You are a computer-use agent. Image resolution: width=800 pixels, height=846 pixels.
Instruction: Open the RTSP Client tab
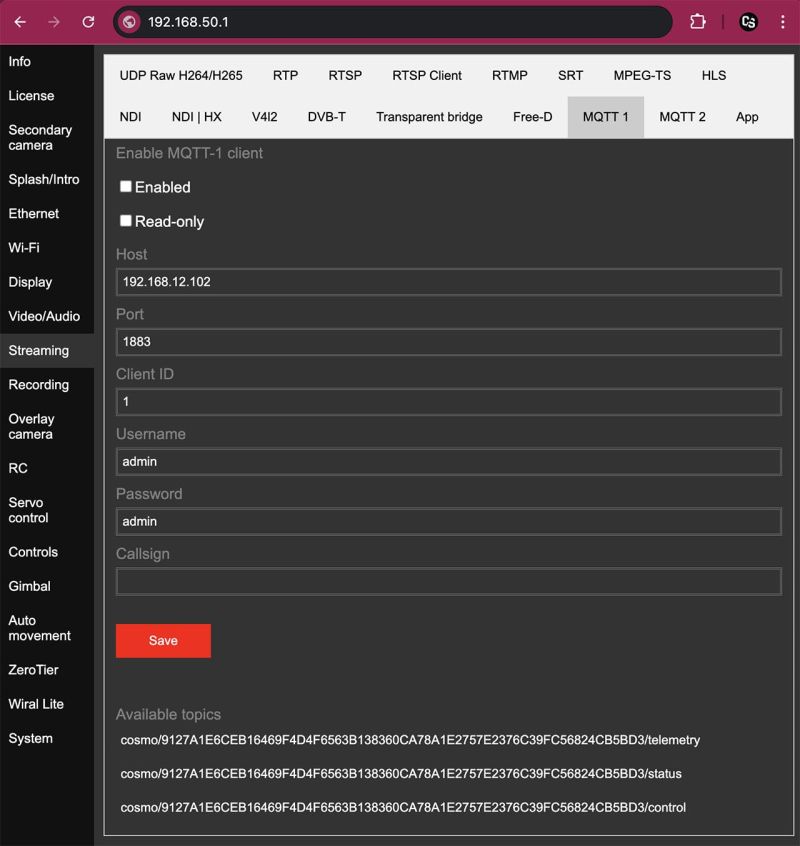[427, 75]
